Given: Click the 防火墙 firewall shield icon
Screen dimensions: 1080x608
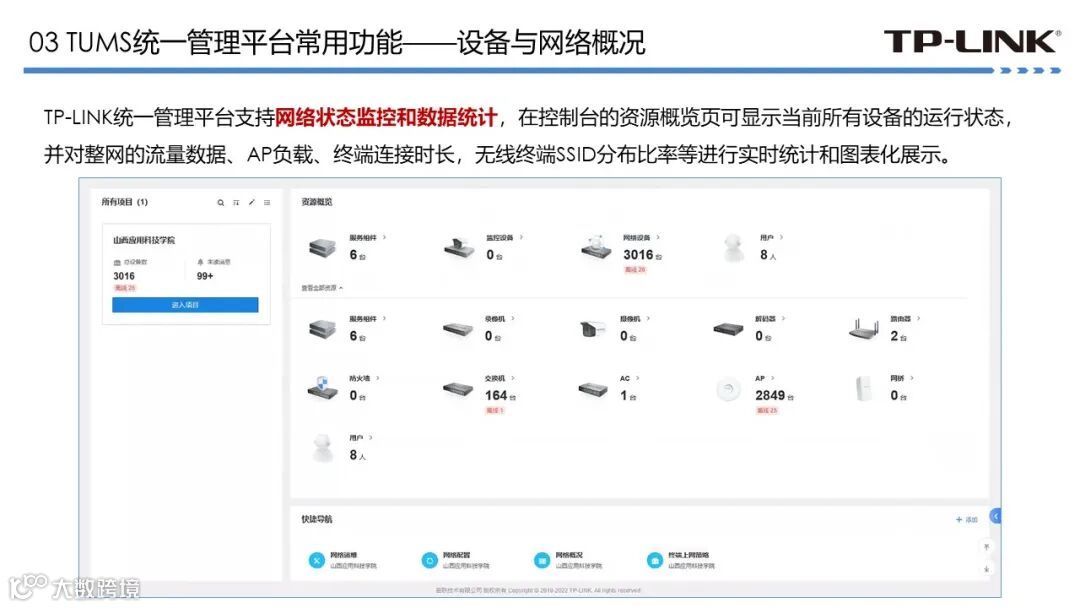Looking at the screenshot, I should click(322, 389).
